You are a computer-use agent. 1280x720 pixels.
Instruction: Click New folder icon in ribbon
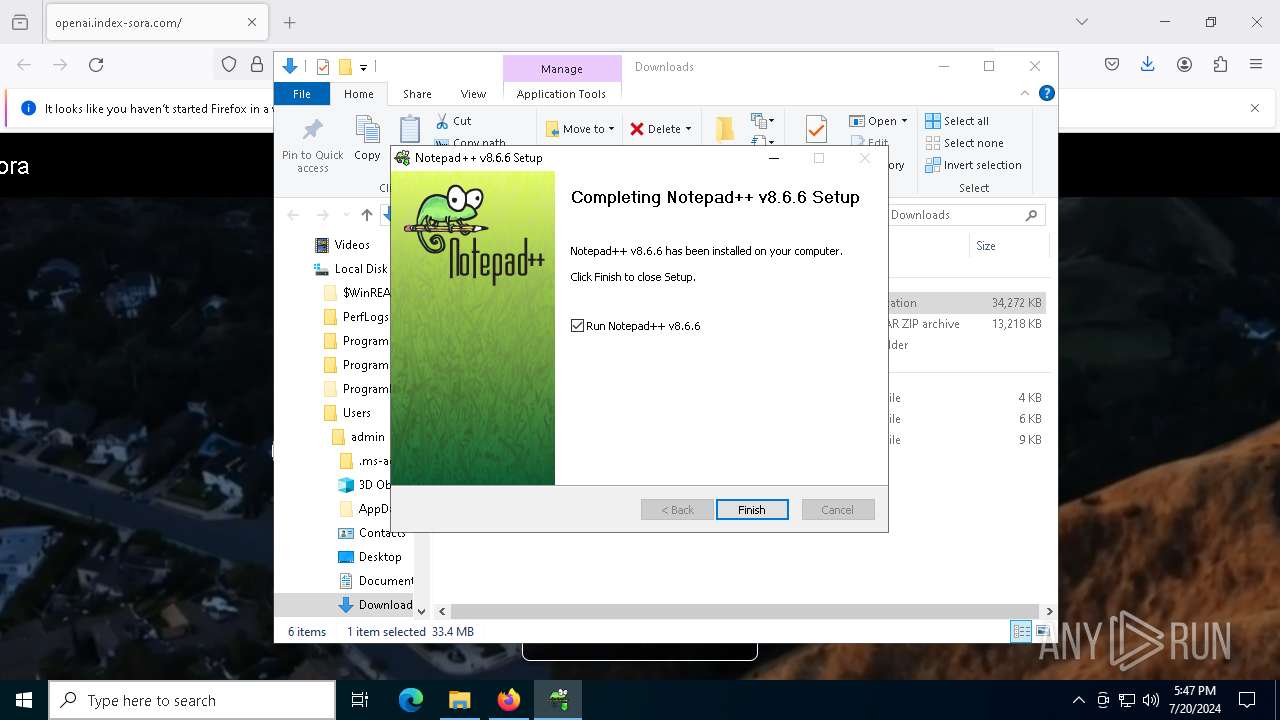click(x=725, y=129)
